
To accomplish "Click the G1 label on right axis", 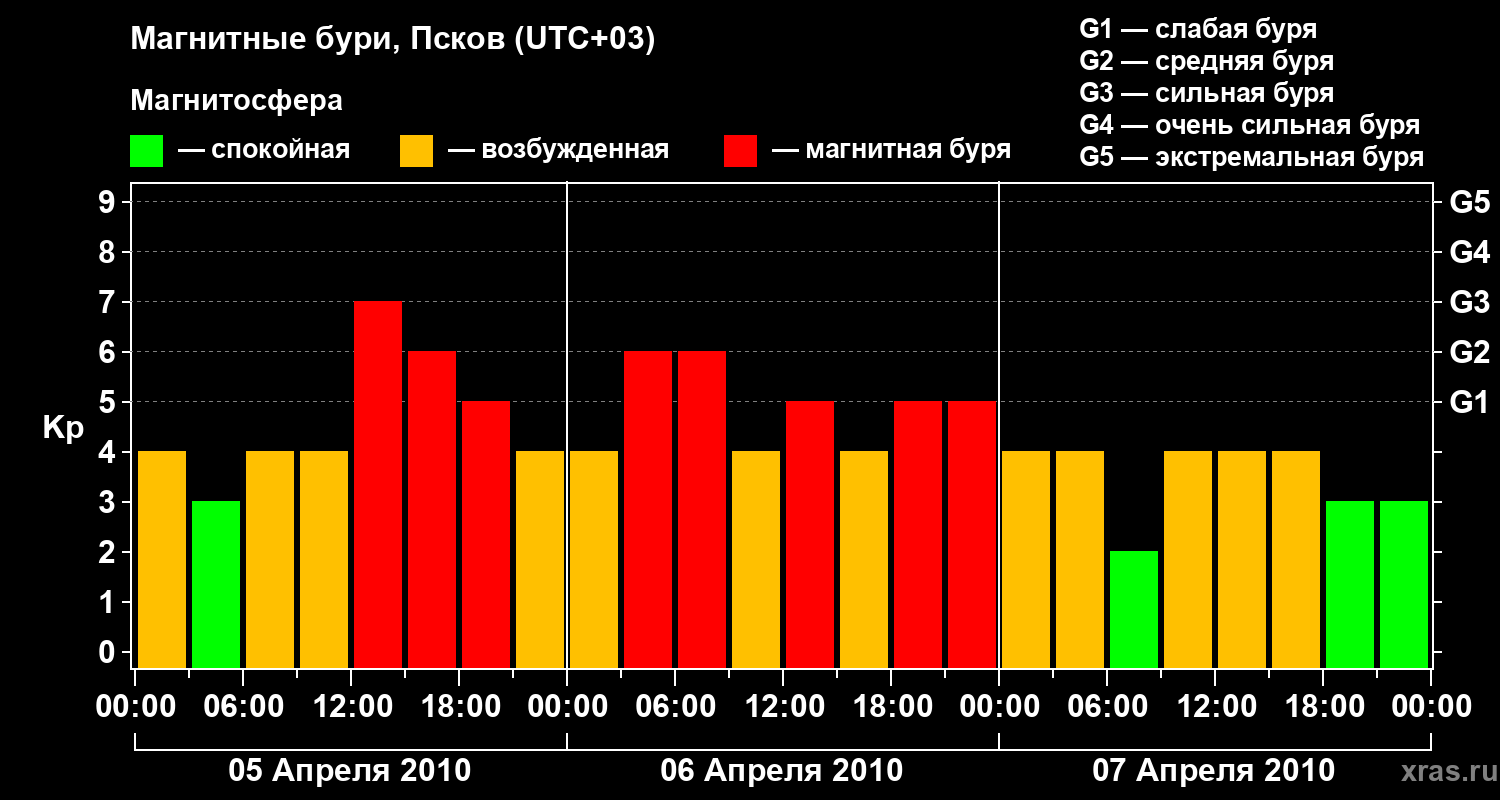I will [x=1469, y=402].
